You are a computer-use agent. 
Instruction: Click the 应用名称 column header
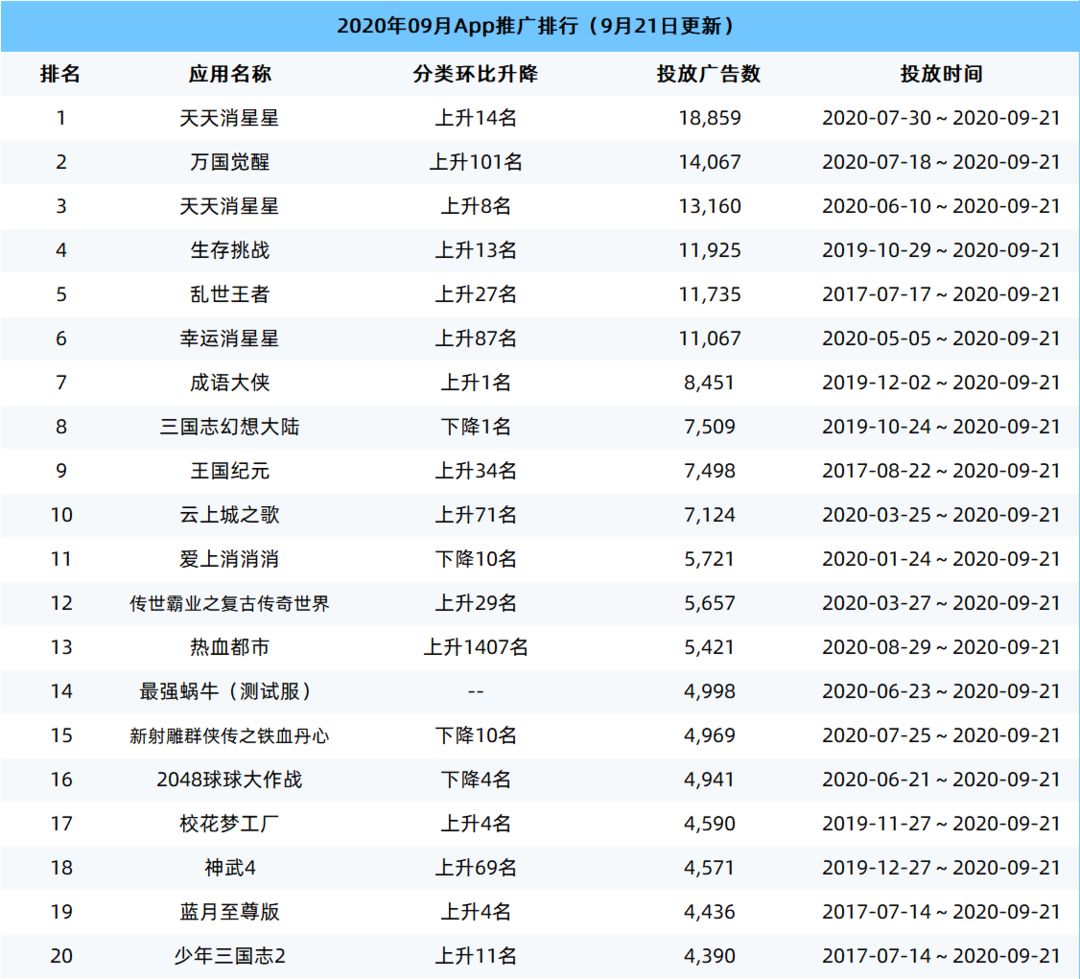pyautogui.click(x=229, y=74)
